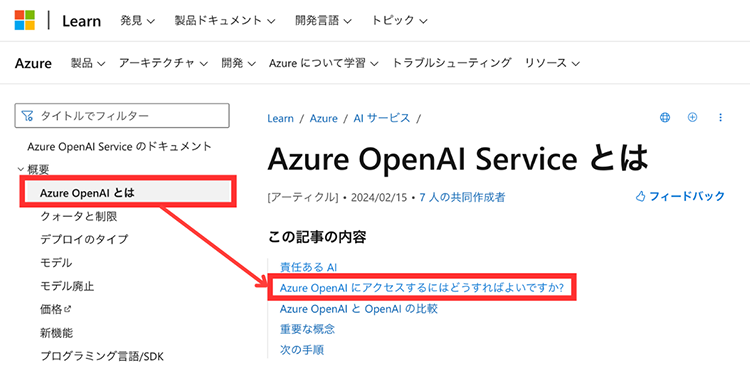This screenshot has height=376, width=750.
Task: Click the この記事の内容 heading
Action: (x=317, y=237)
